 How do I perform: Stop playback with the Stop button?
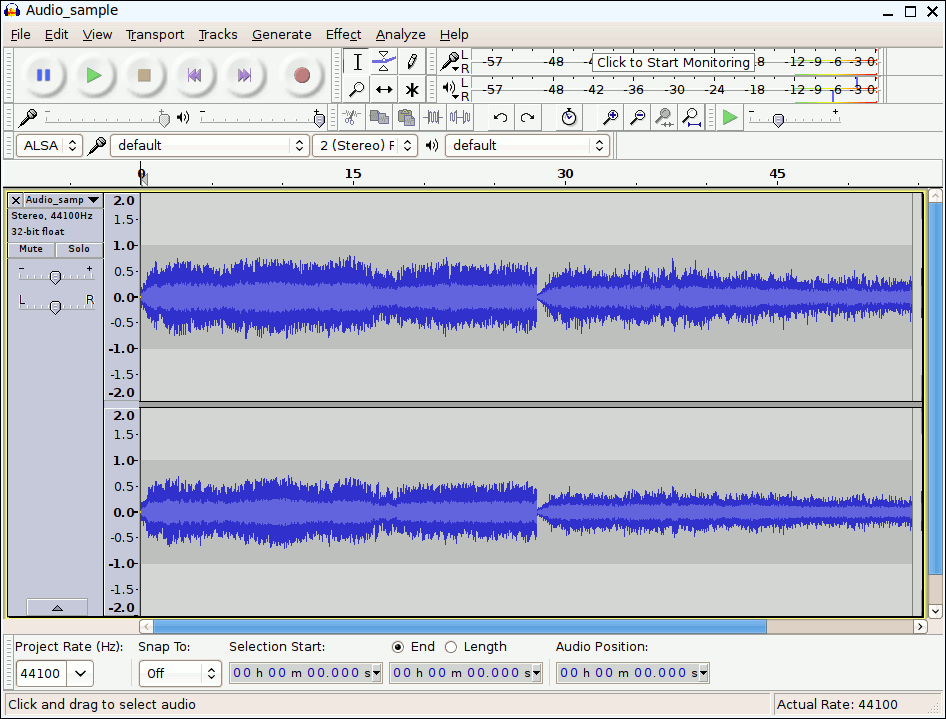[x=144, y=75]
